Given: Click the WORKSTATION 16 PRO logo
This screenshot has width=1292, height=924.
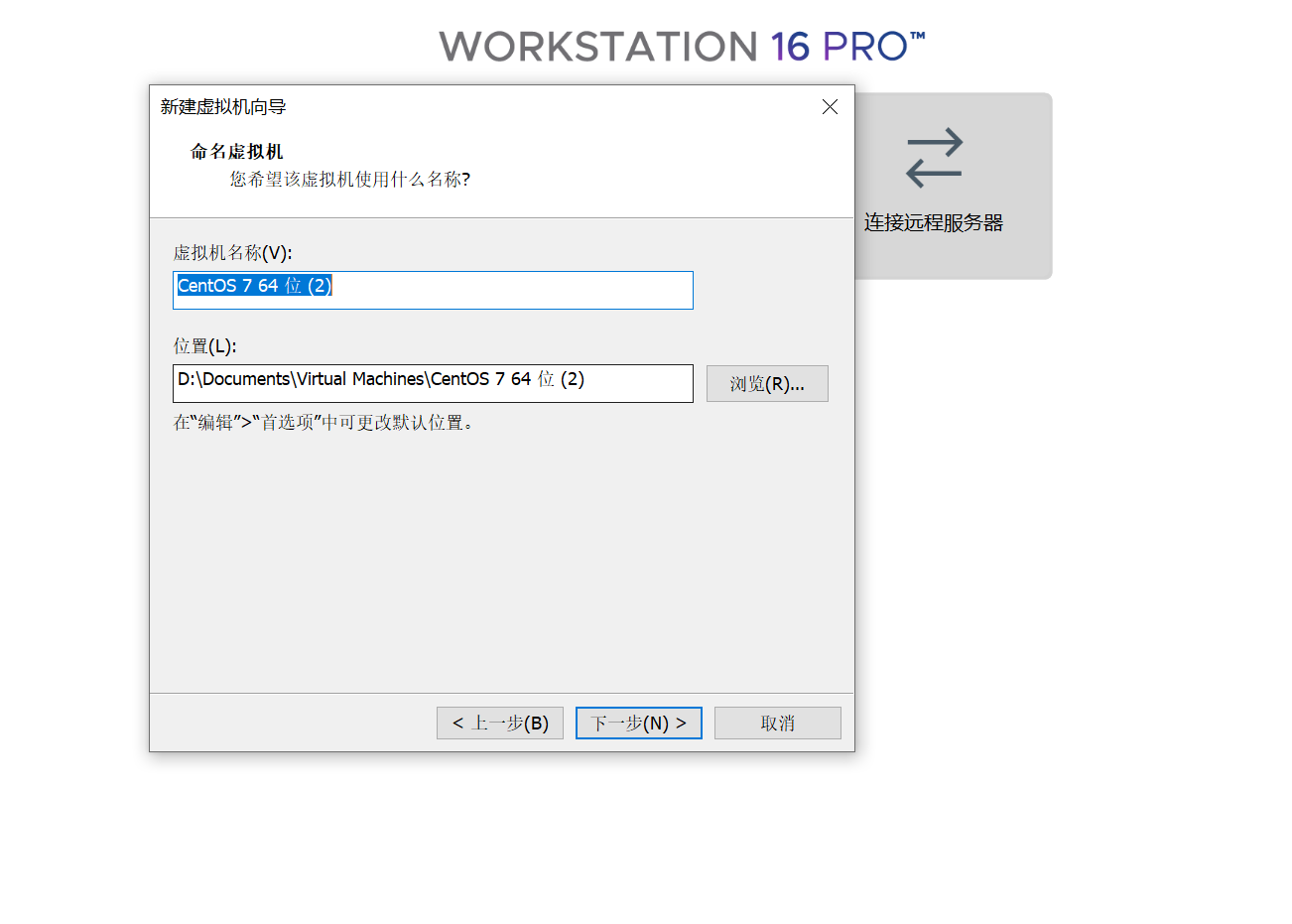Looking at the screenshot, I should tap(683, 46).
